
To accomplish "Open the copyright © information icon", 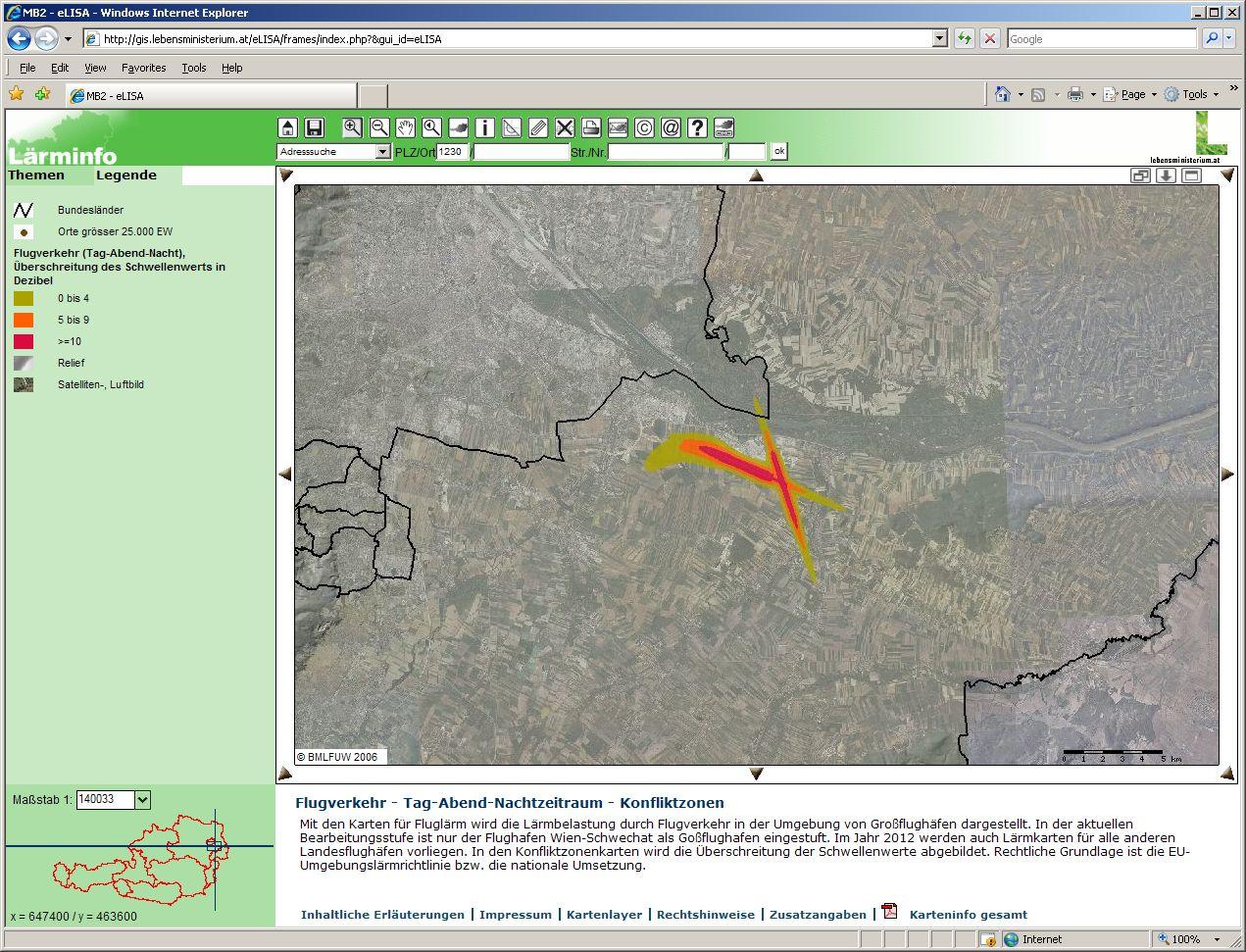I will [644, 127].
